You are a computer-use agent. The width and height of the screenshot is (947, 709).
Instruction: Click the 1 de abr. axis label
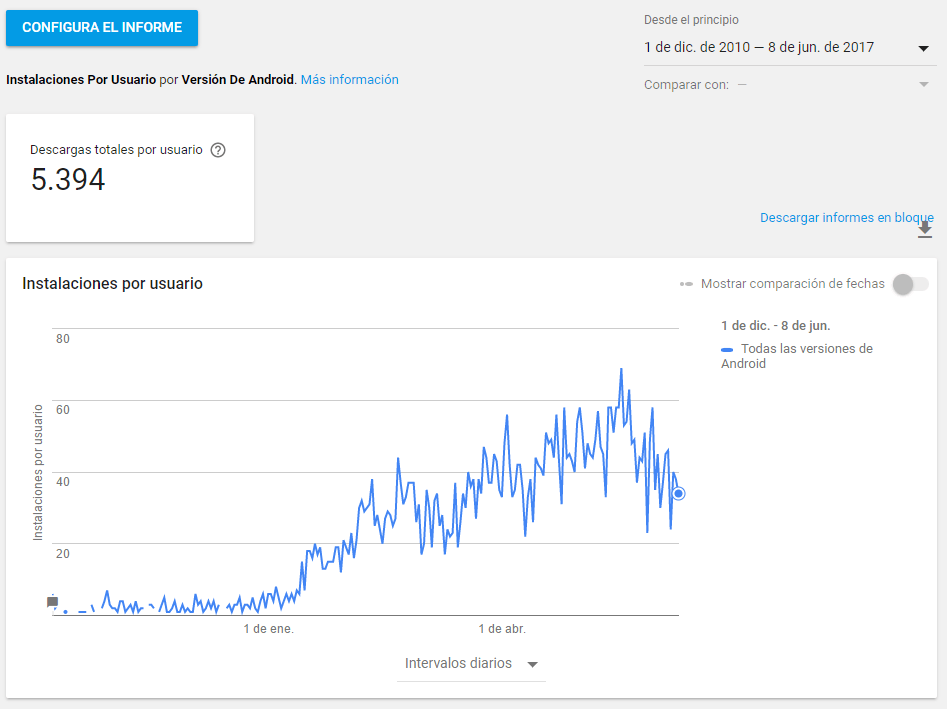502,629
